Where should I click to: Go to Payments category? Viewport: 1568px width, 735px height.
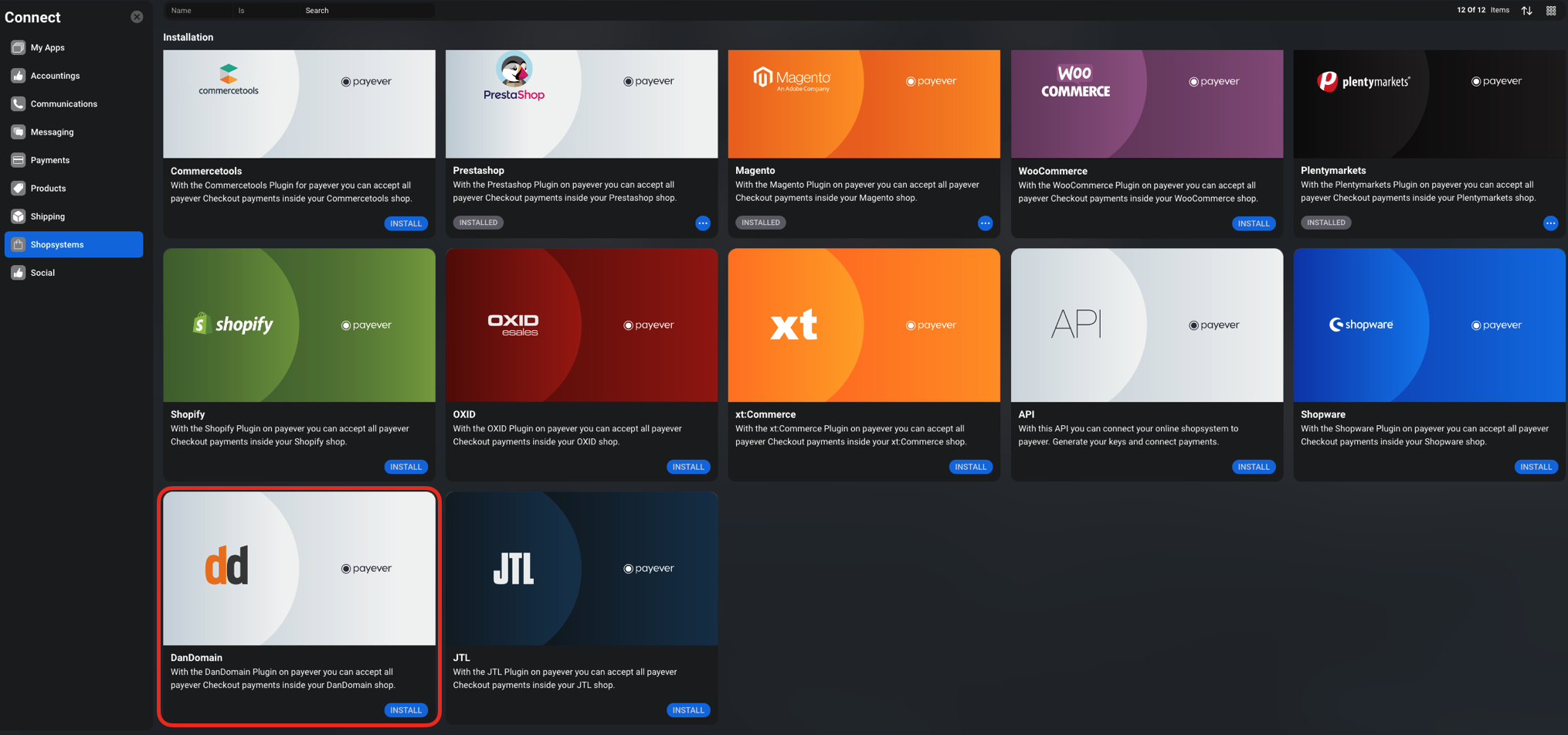[49, 160]
